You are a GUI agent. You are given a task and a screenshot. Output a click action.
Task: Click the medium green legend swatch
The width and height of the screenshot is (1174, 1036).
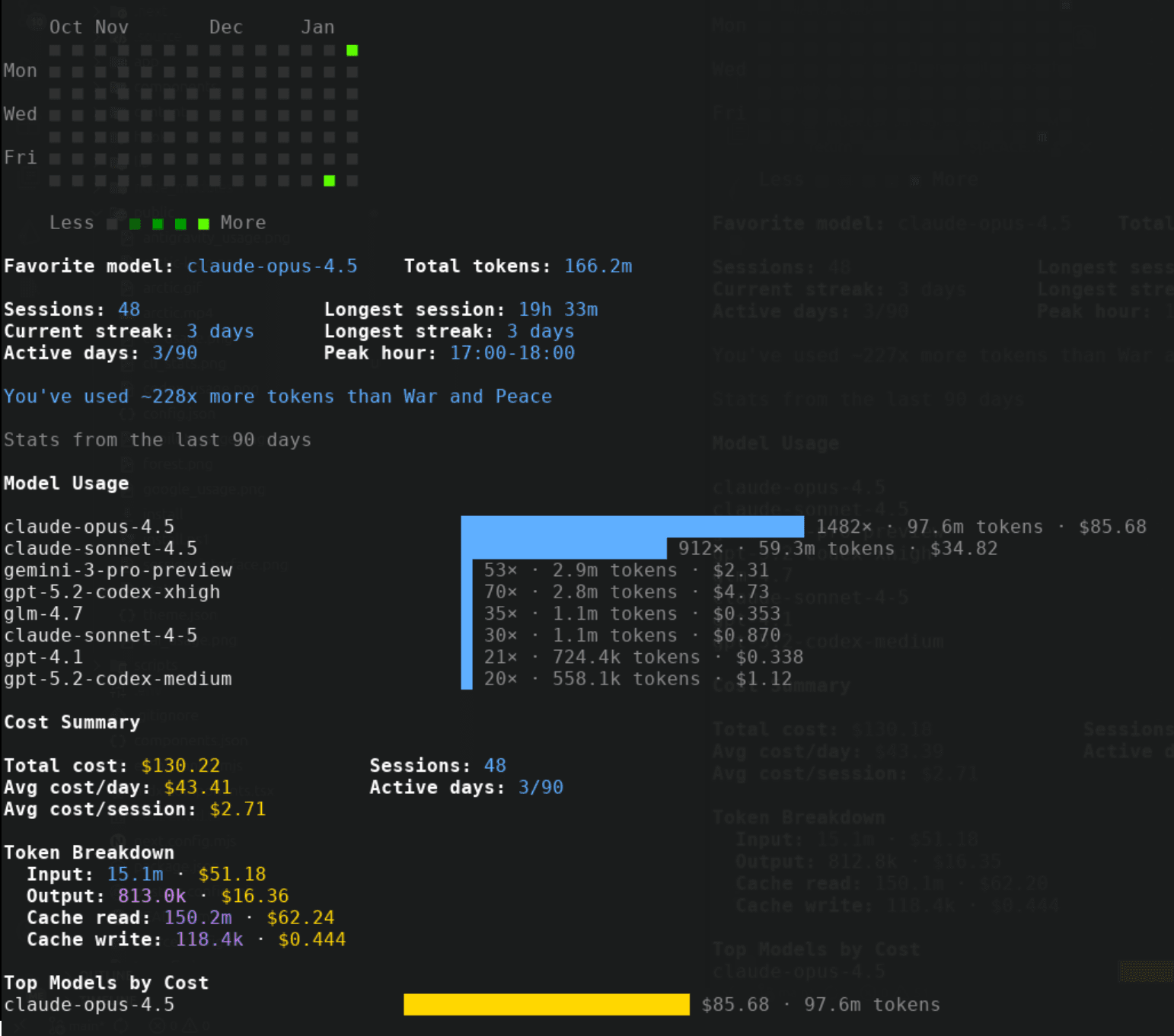coord(158,223)
